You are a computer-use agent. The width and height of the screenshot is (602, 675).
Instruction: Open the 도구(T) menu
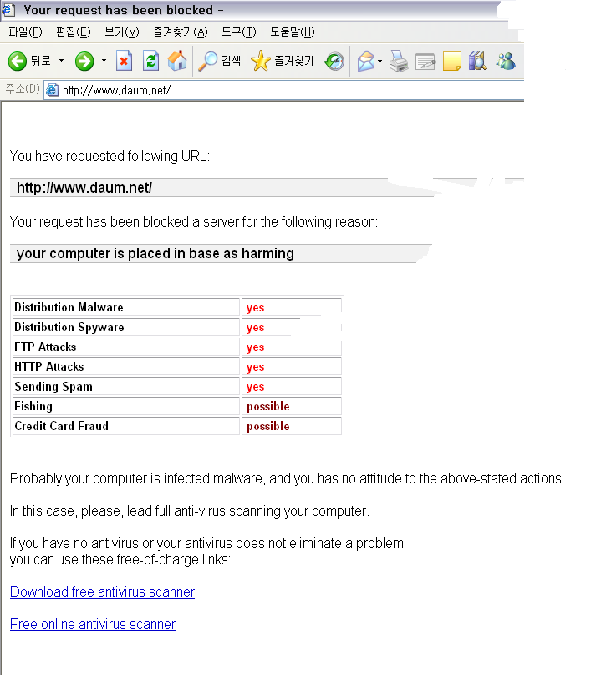pos(239,32)
